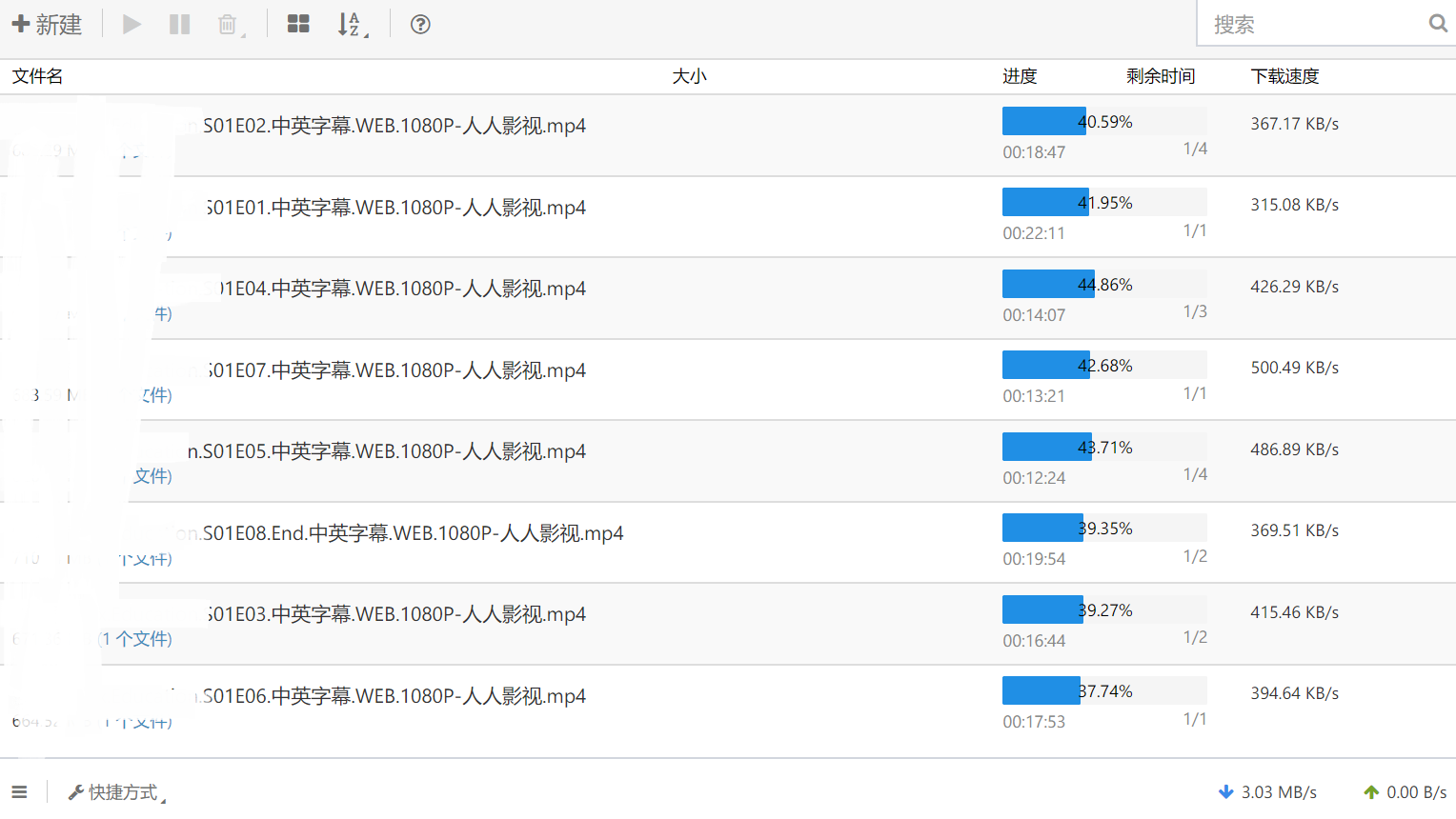1456x819 pixels.
Task: Sort by 下载速度 column header
Action: [1284, 76]
